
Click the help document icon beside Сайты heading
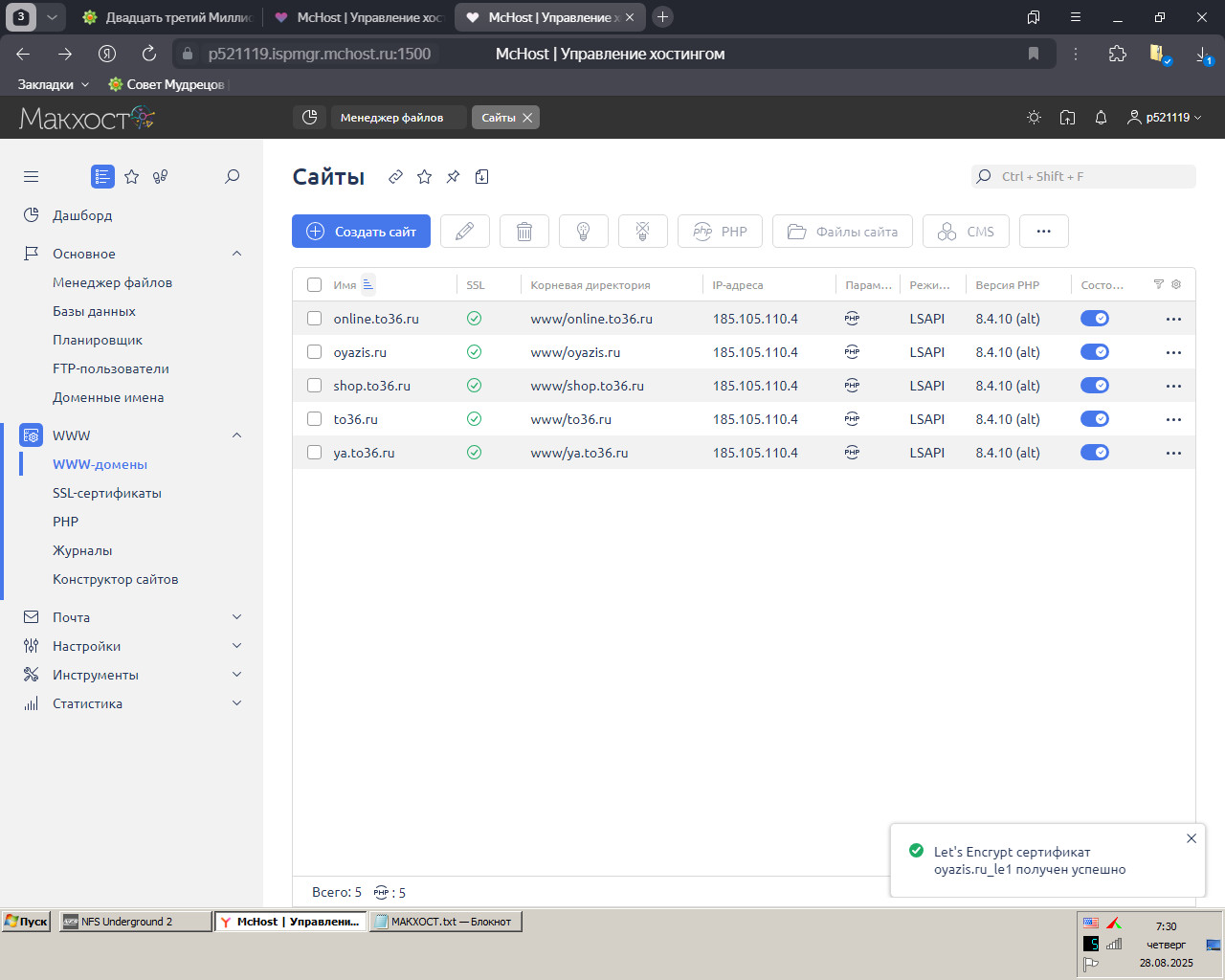[x=482, y=176]
